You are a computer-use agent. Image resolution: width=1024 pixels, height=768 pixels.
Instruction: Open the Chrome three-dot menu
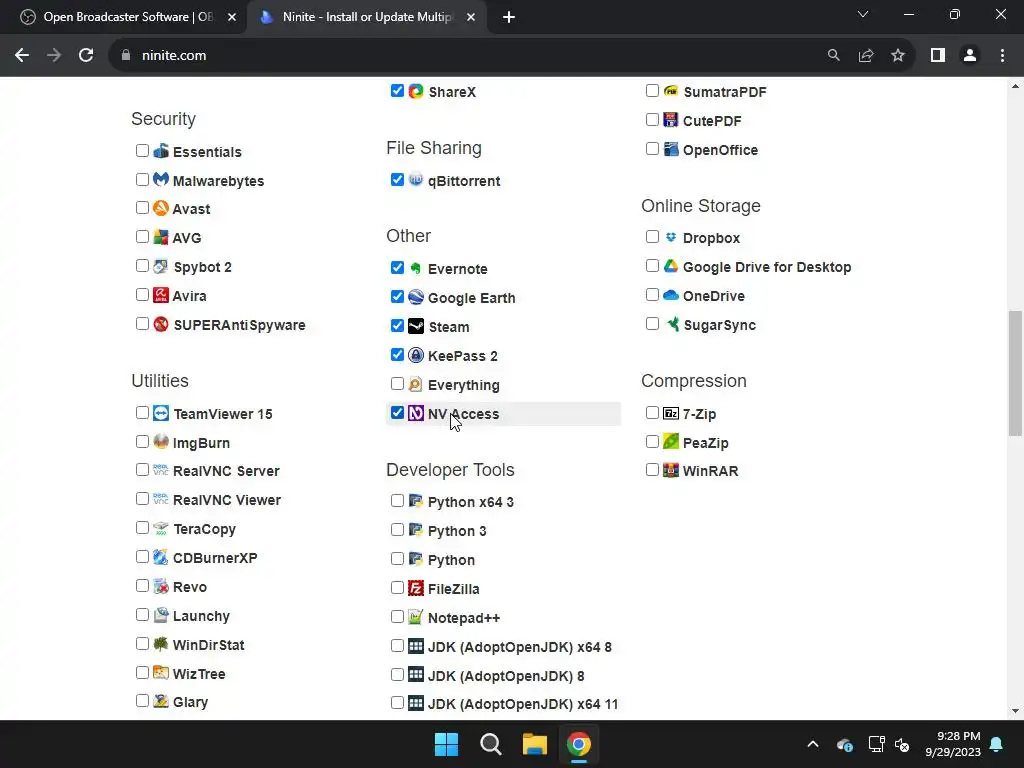[1002, 56]
